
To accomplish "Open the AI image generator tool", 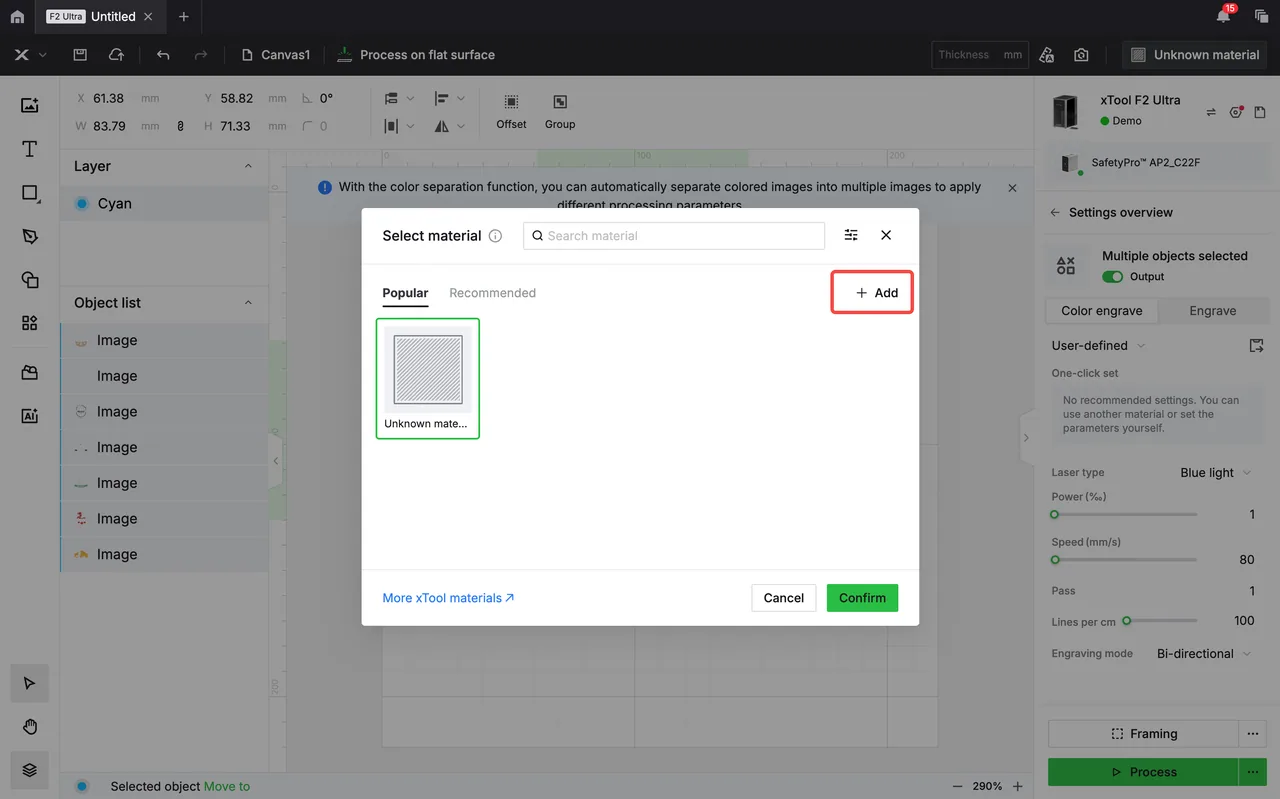I will click(30, 416).
